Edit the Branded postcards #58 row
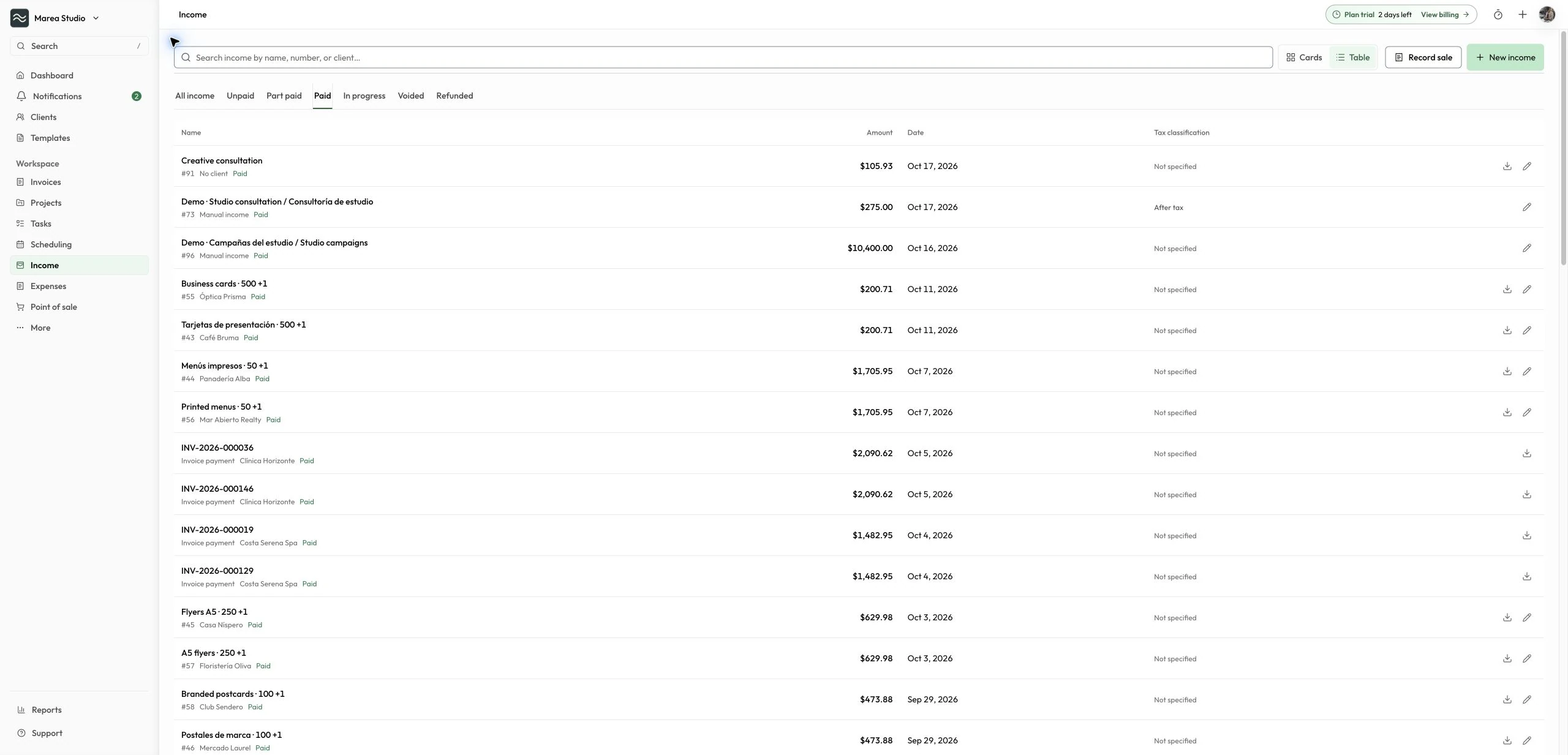This screenshot has height=755, width=1568. 1526,699
